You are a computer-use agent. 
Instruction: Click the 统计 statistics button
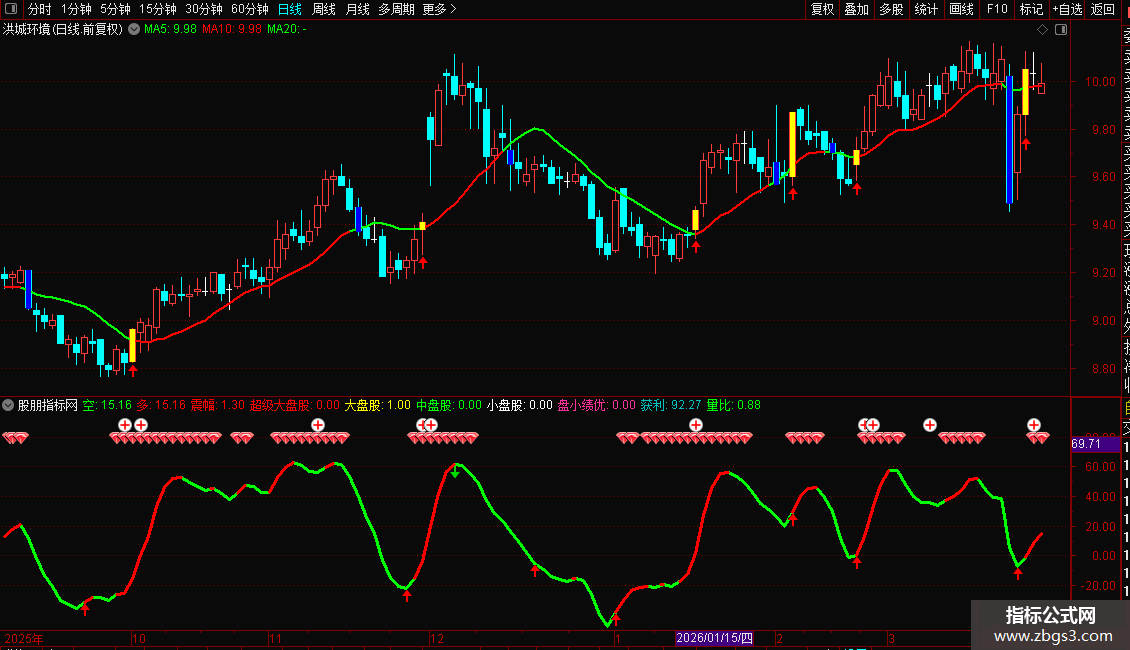tap(926, 9)
